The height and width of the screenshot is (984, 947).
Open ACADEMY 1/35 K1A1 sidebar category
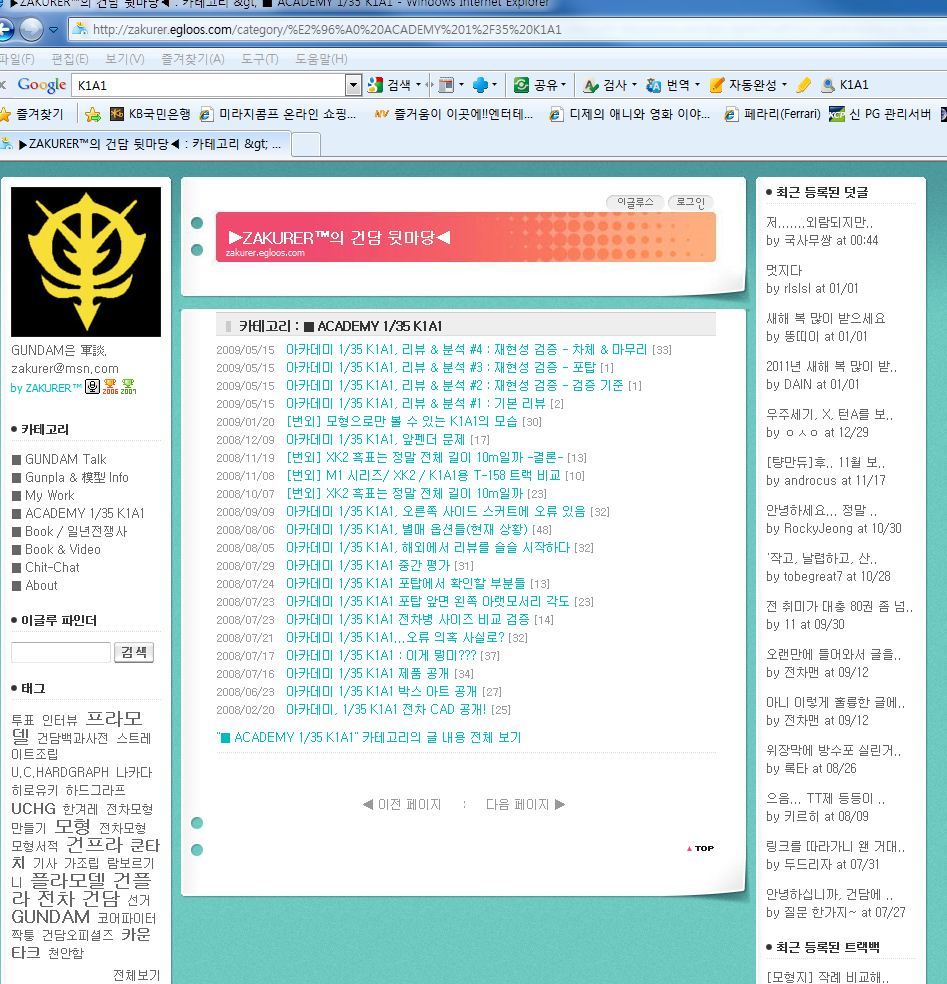[x=85, y=513]
